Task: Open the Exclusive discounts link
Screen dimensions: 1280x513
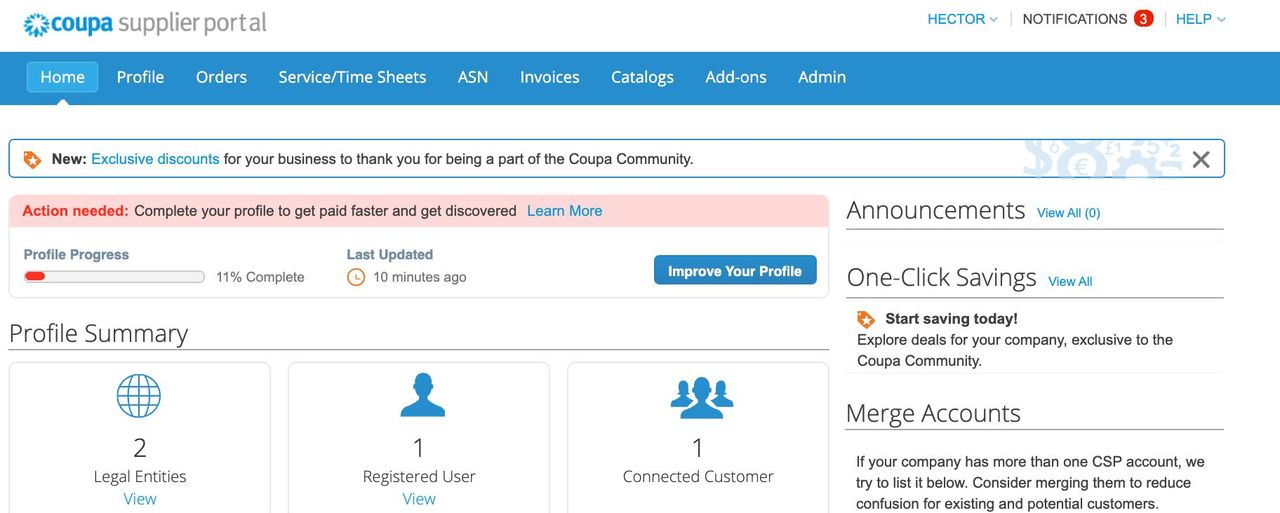Action: pyautogui.click(x=155, y=159)
